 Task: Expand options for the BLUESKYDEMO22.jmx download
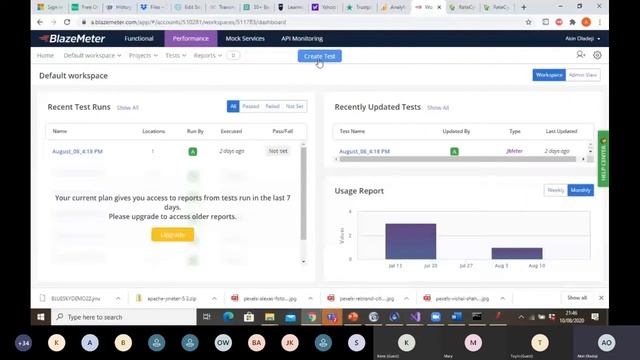(x=118, y=298)
